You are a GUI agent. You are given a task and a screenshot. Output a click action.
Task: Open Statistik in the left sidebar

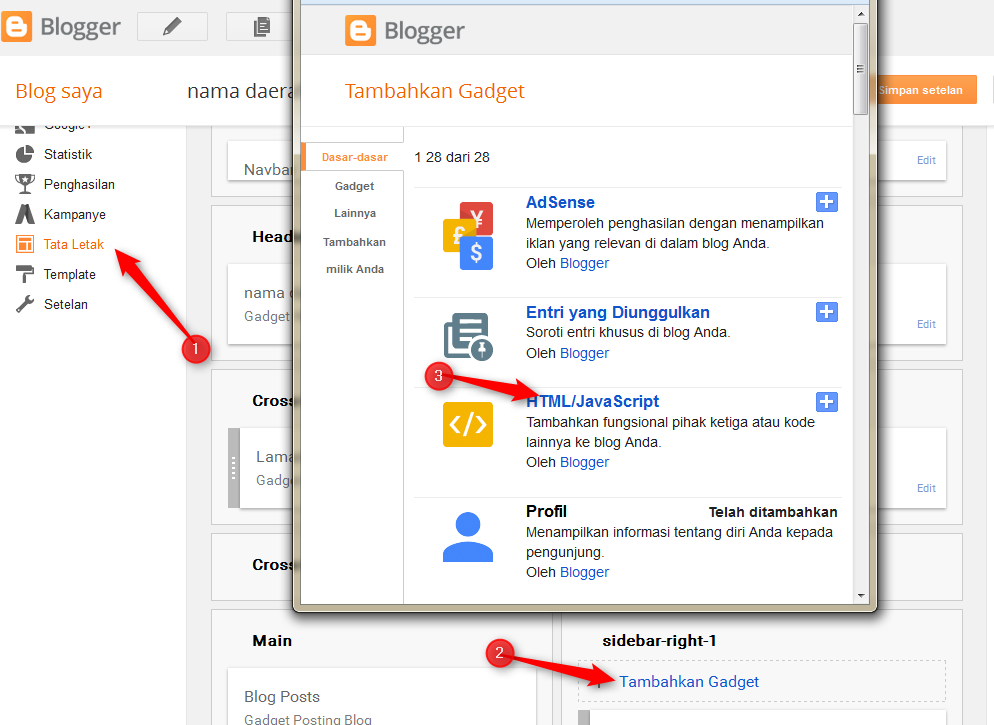pyautogui.click(x=68, y=154)
